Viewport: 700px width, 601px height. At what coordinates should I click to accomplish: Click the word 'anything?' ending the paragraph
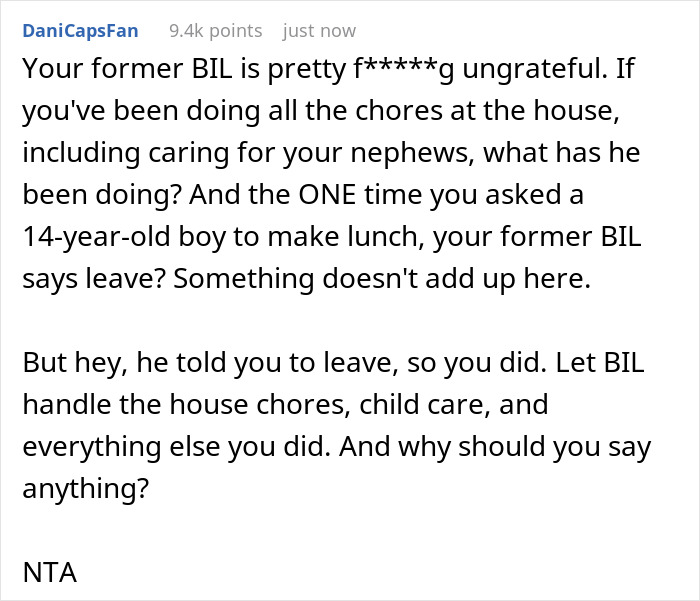pos(85,488)
